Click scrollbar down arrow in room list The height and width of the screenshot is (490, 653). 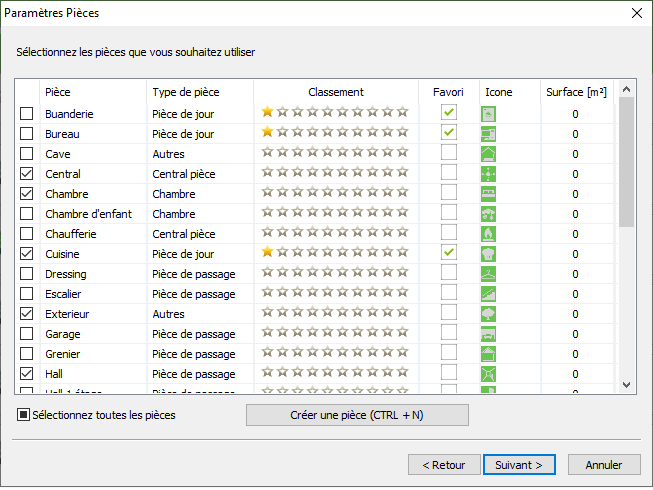pyautogui.click(x=627, y=384)
